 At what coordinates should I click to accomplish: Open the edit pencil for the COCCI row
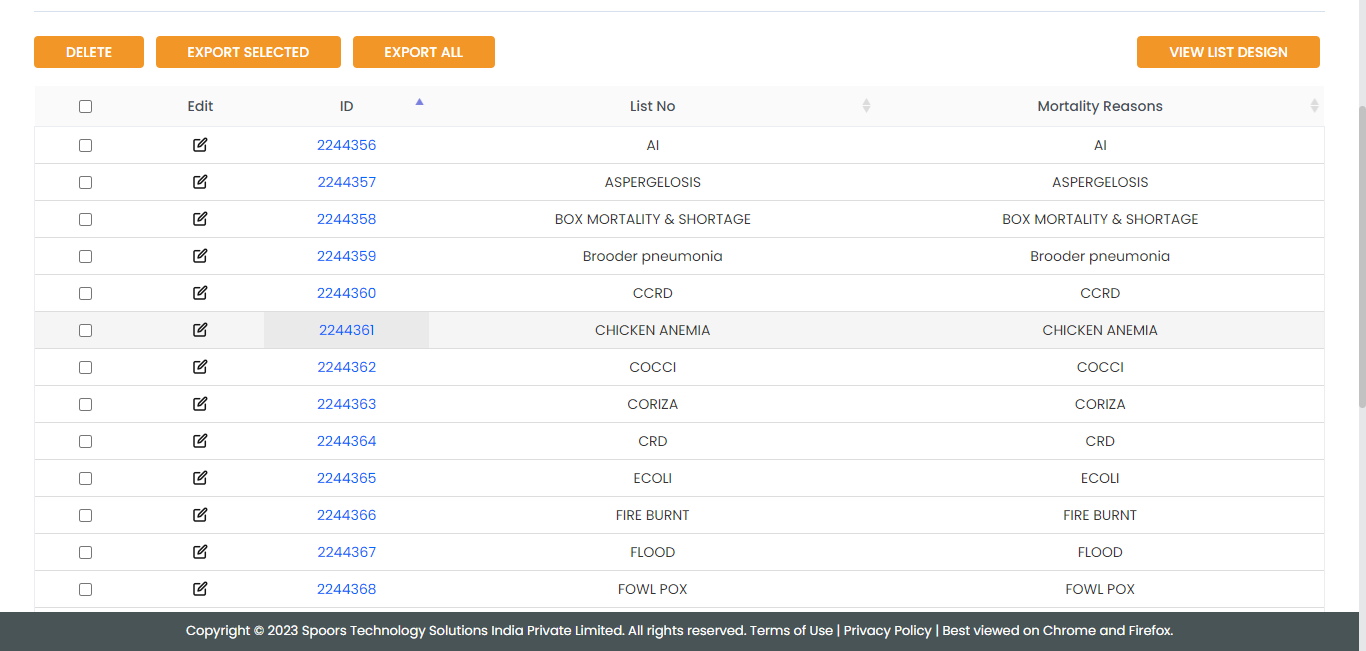point(200,367)
